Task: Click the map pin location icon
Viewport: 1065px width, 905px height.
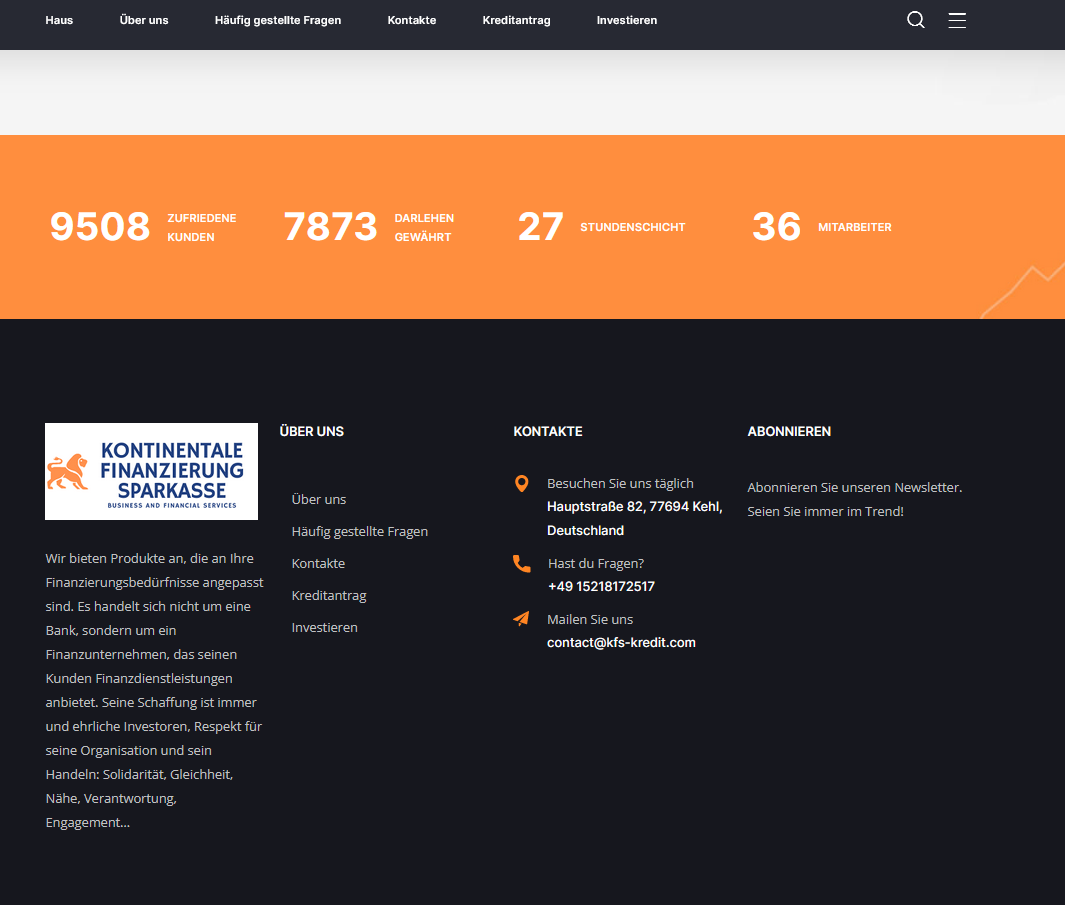Action: point(522,484)
